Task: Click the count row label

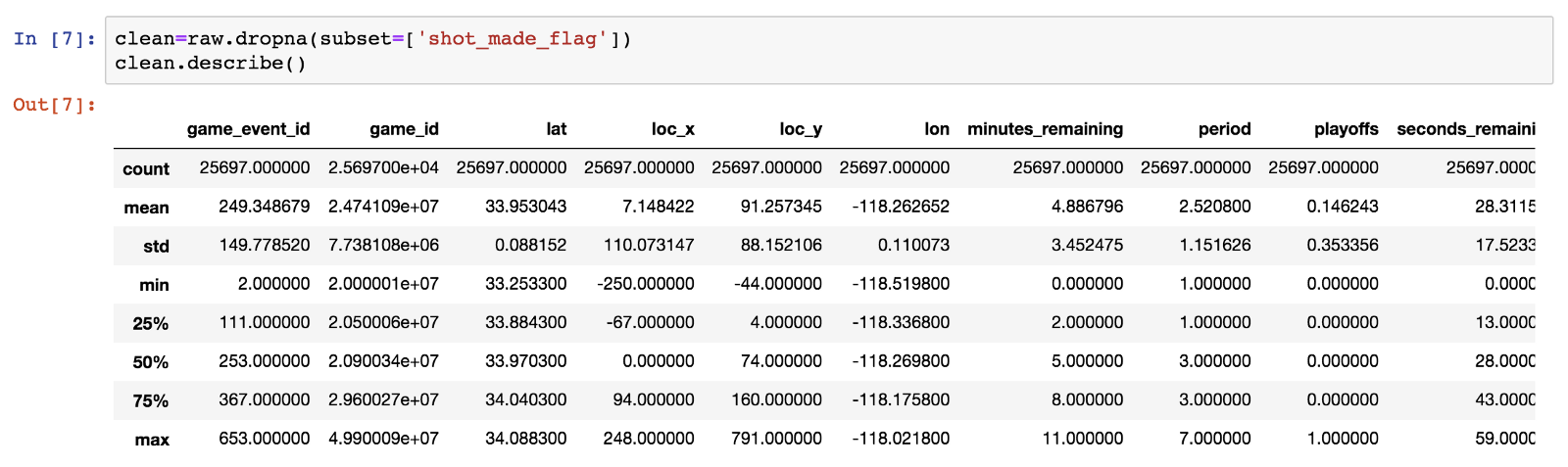Action: pyautogui.click(x=146, y=169)
